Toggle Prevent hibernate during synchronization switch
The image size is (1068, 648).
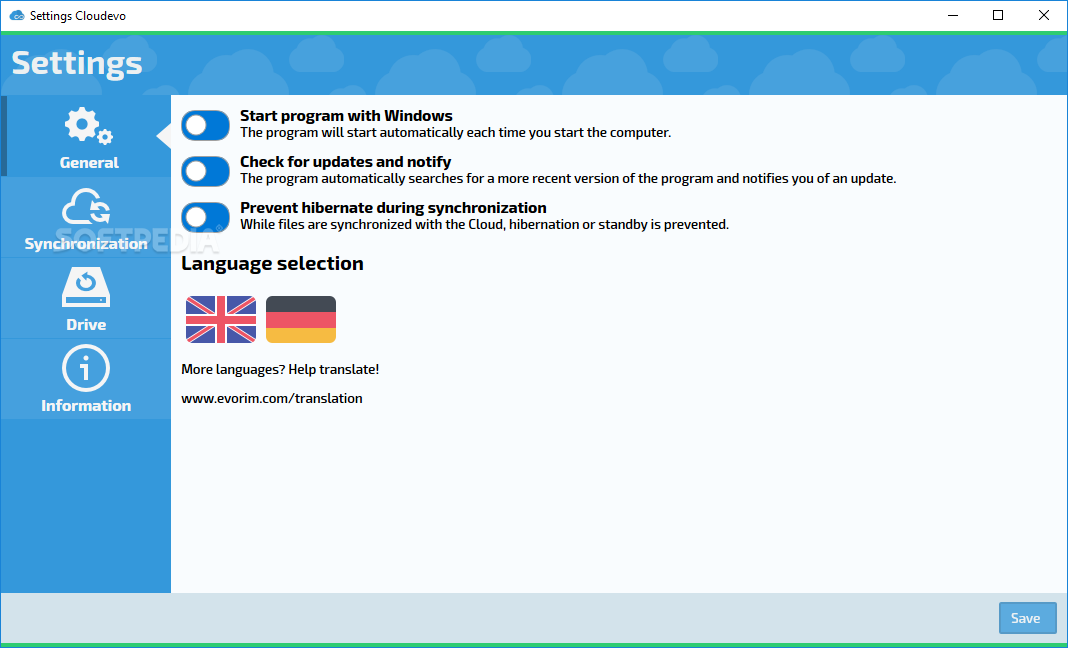click(x=206, y=217)
